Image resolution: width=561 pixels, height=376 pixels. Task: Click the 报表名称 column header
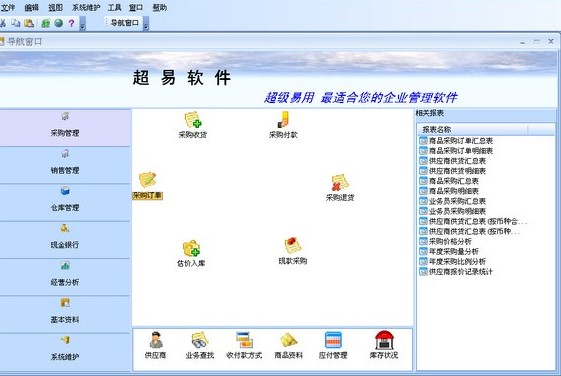pyautogui.click(x=472, y=130)
